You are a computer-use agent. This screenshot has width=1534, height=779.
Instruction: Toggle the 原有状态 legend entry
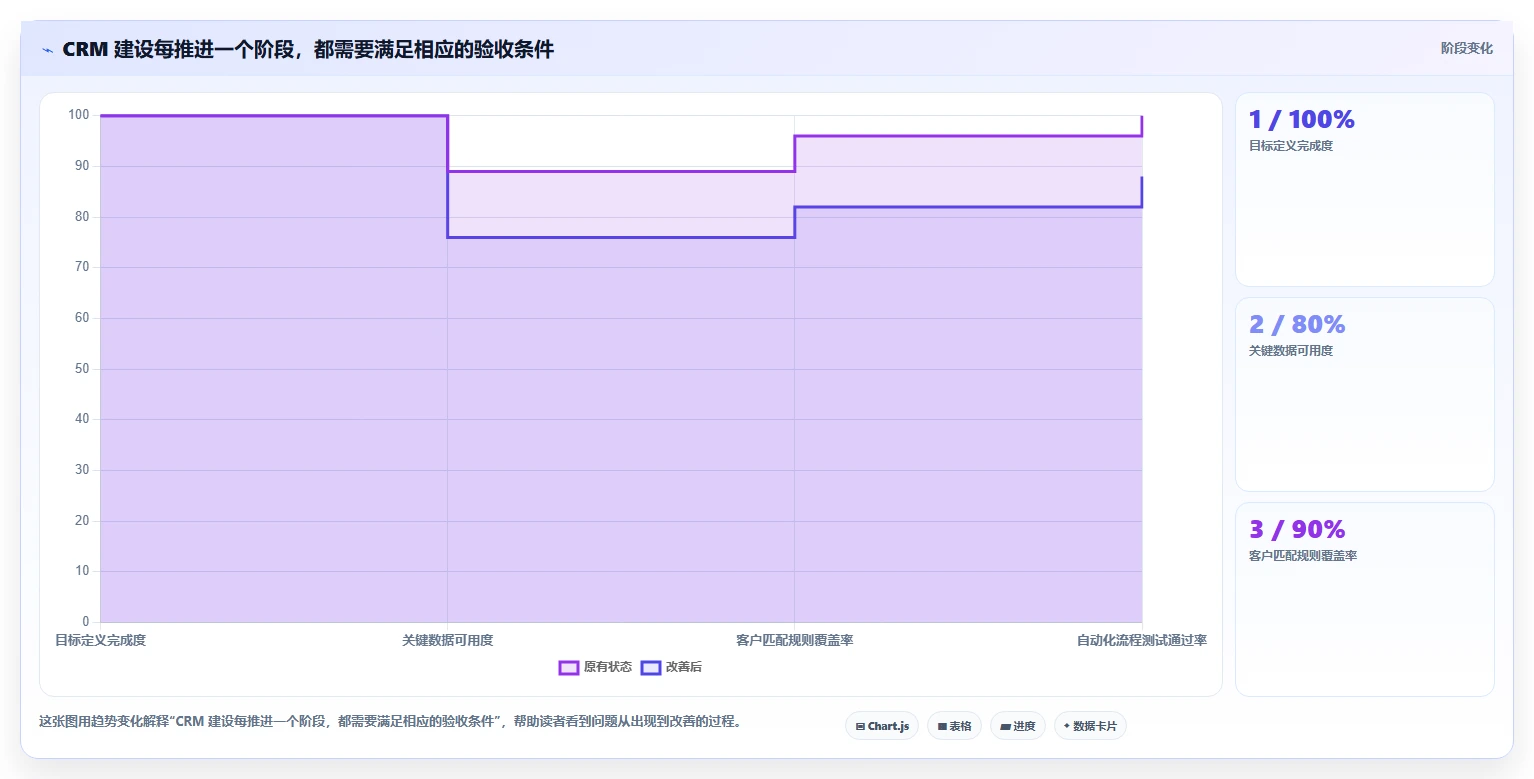(x=595, y=667)
